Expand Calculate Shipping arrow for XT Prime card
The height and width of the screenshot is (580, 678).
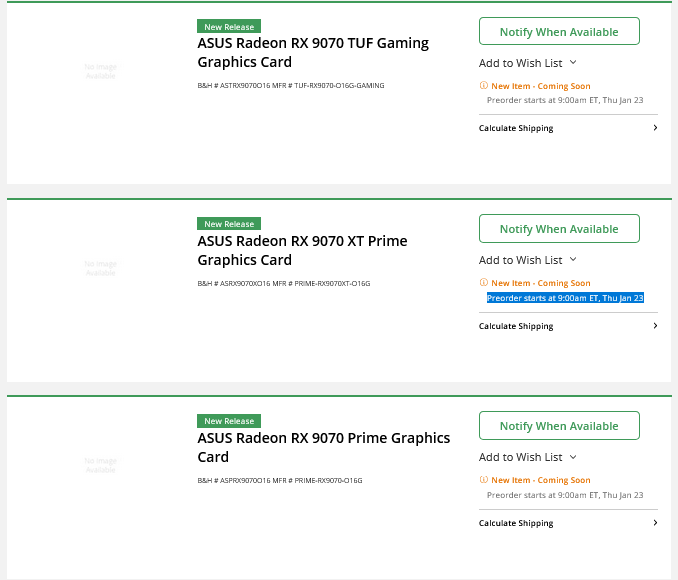coord(655,326)
